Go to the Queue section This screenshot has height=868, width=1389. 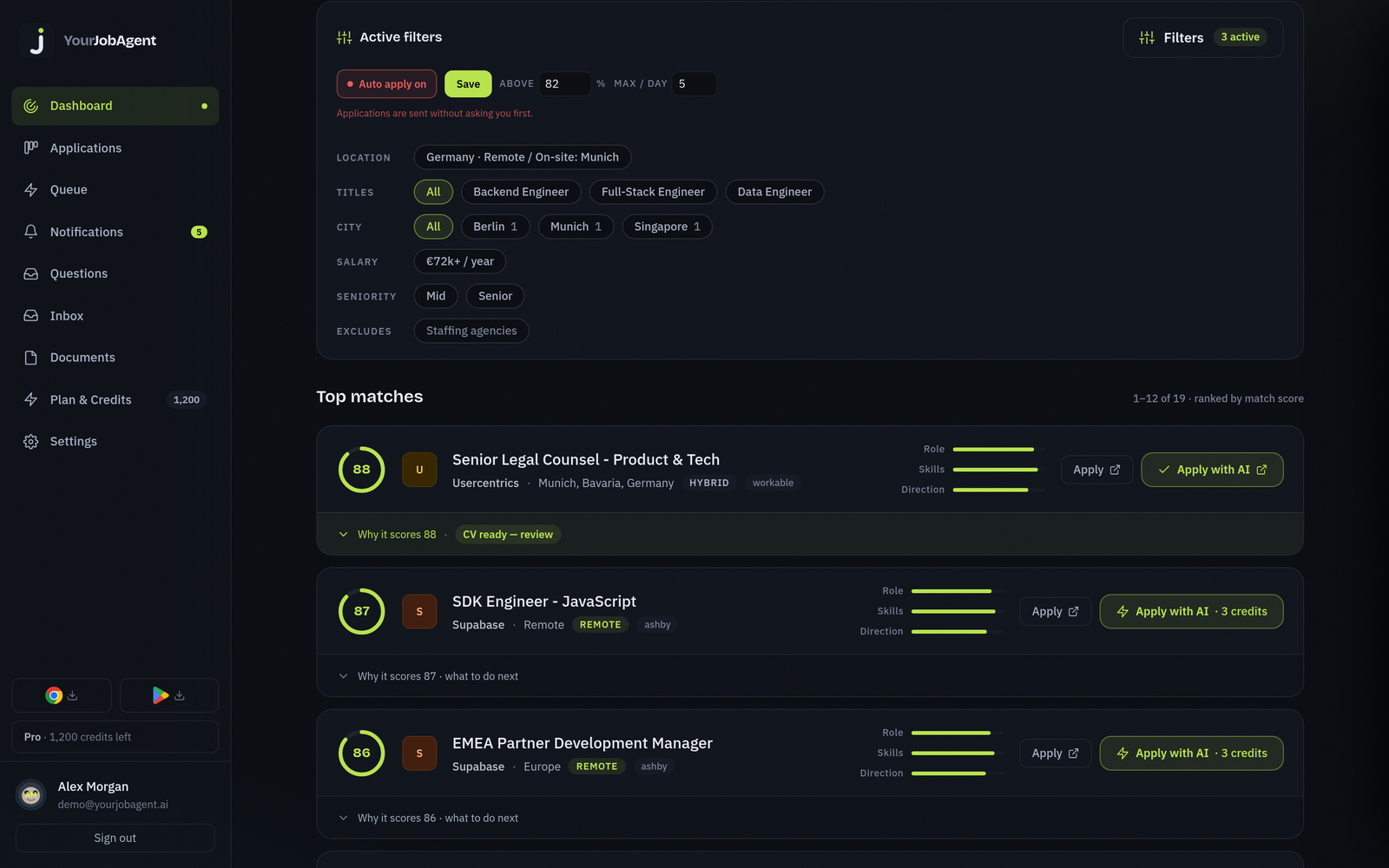(115, 190)
